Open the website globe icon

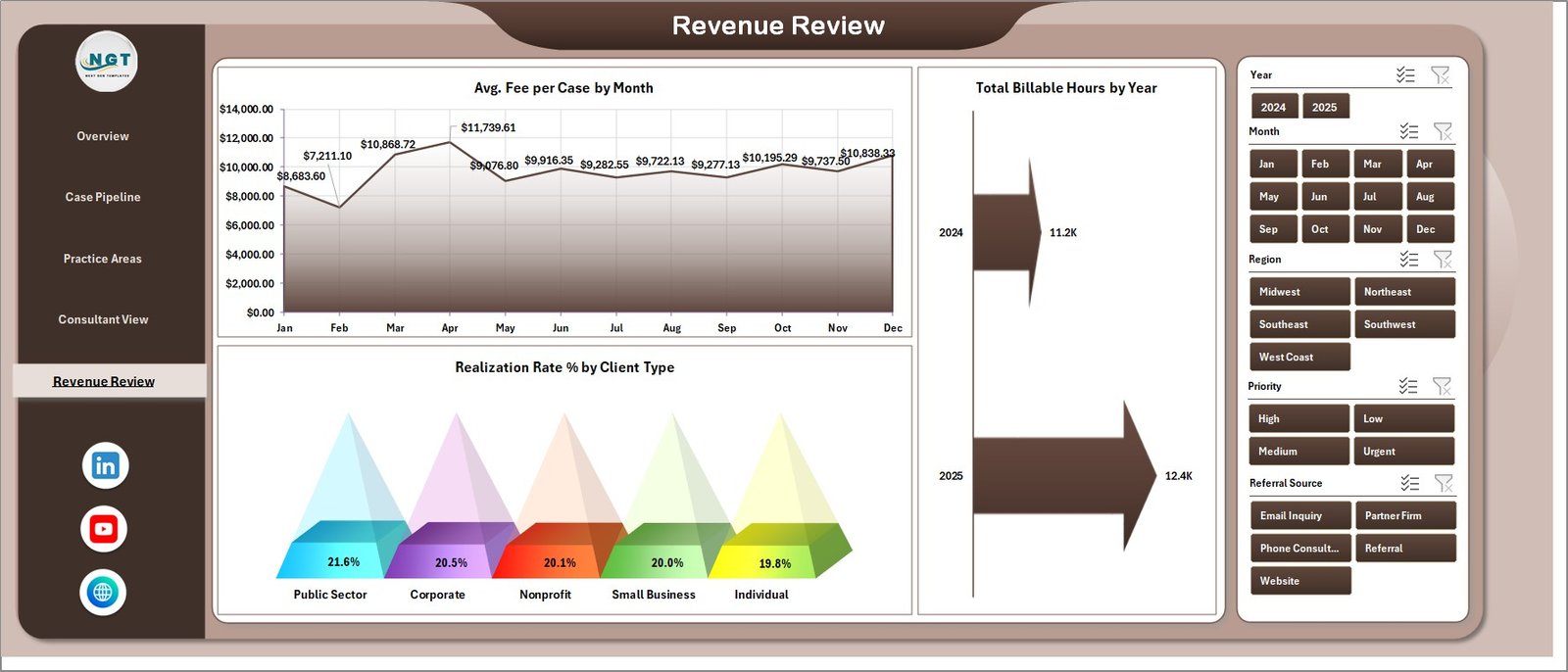(103, 592)
